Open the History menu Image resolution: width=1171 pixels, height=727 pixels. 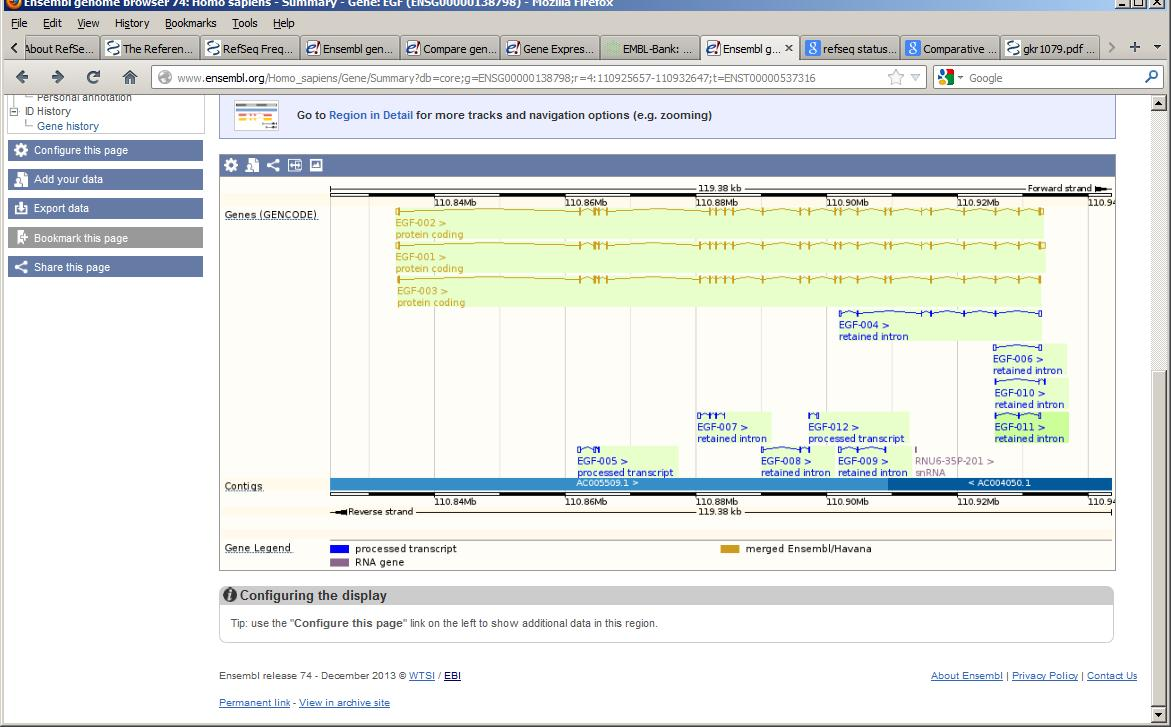(132, 23)
